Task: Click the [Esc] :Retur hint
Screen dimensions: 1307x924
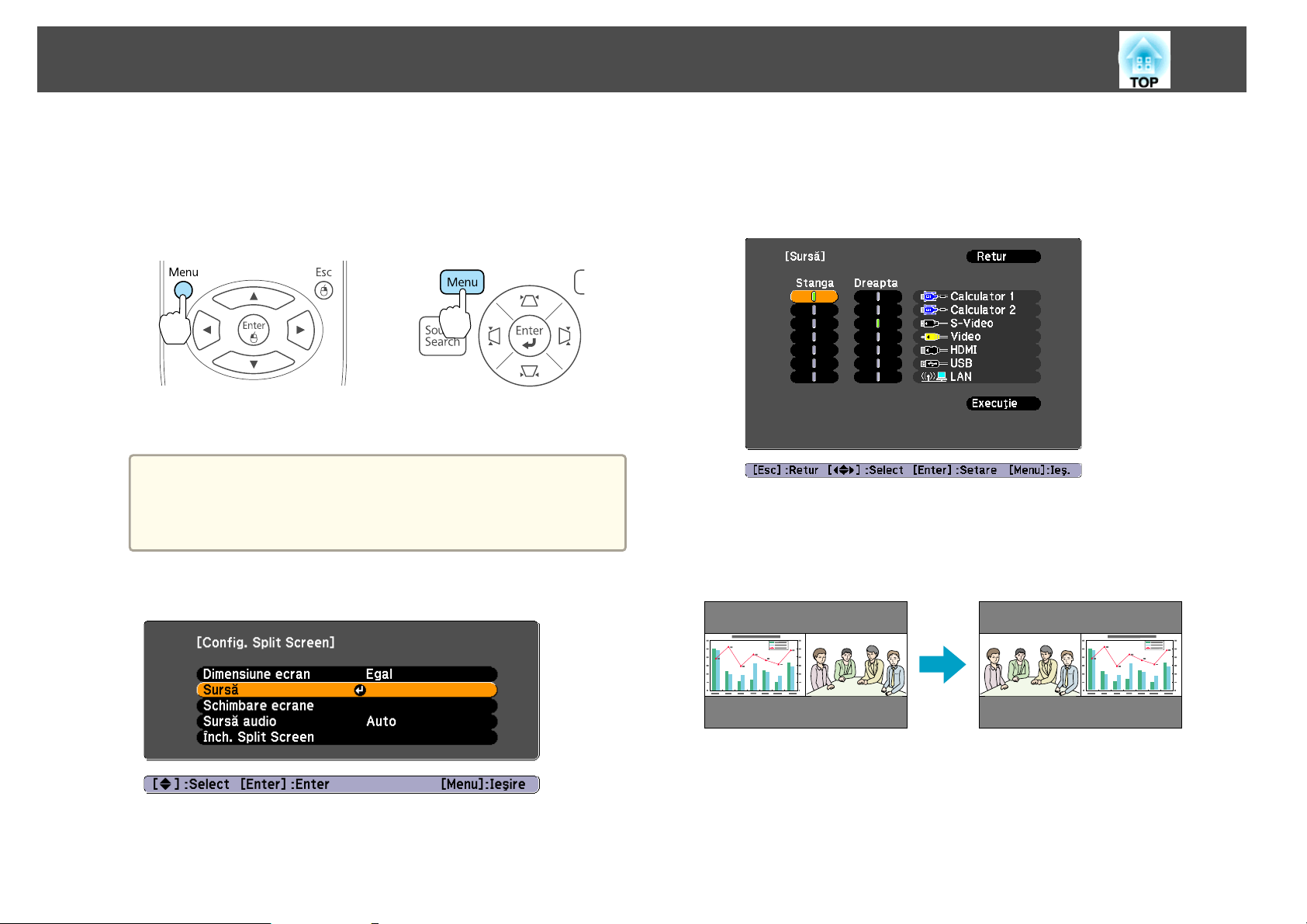Action: pos(786,470)
